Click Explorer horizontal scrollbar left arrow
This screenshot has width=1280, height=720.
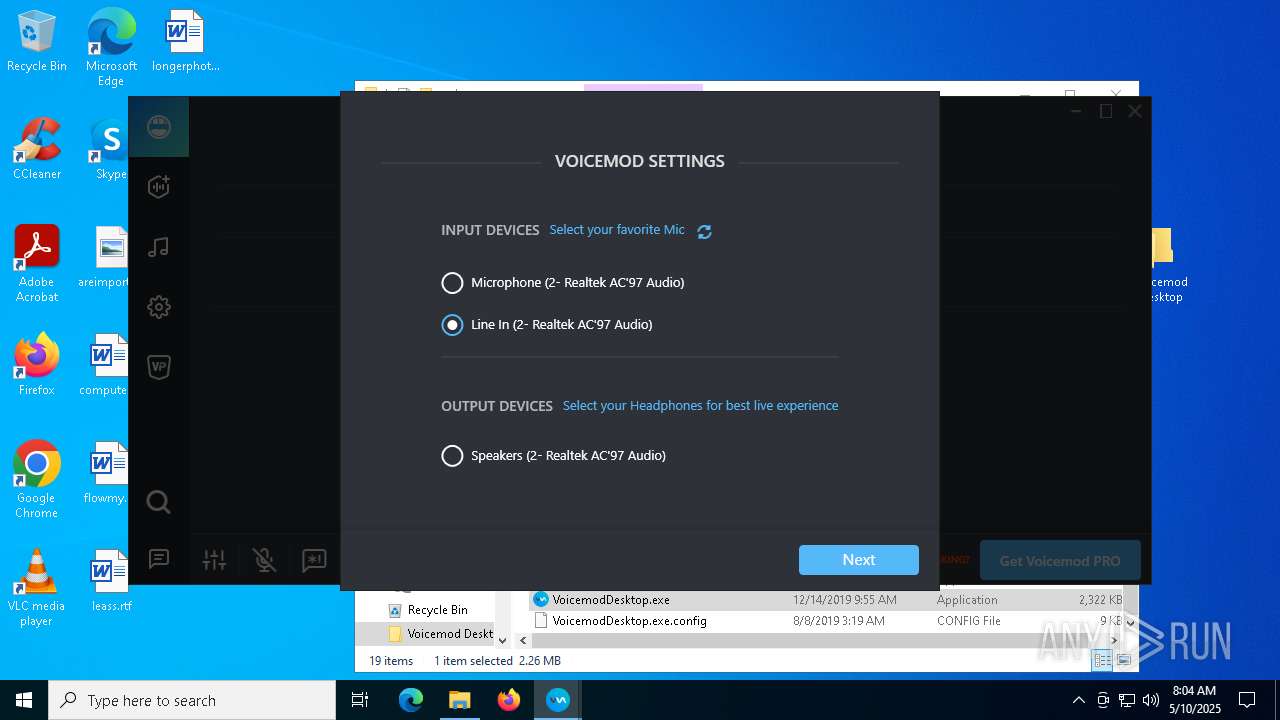tap(521, 640)
